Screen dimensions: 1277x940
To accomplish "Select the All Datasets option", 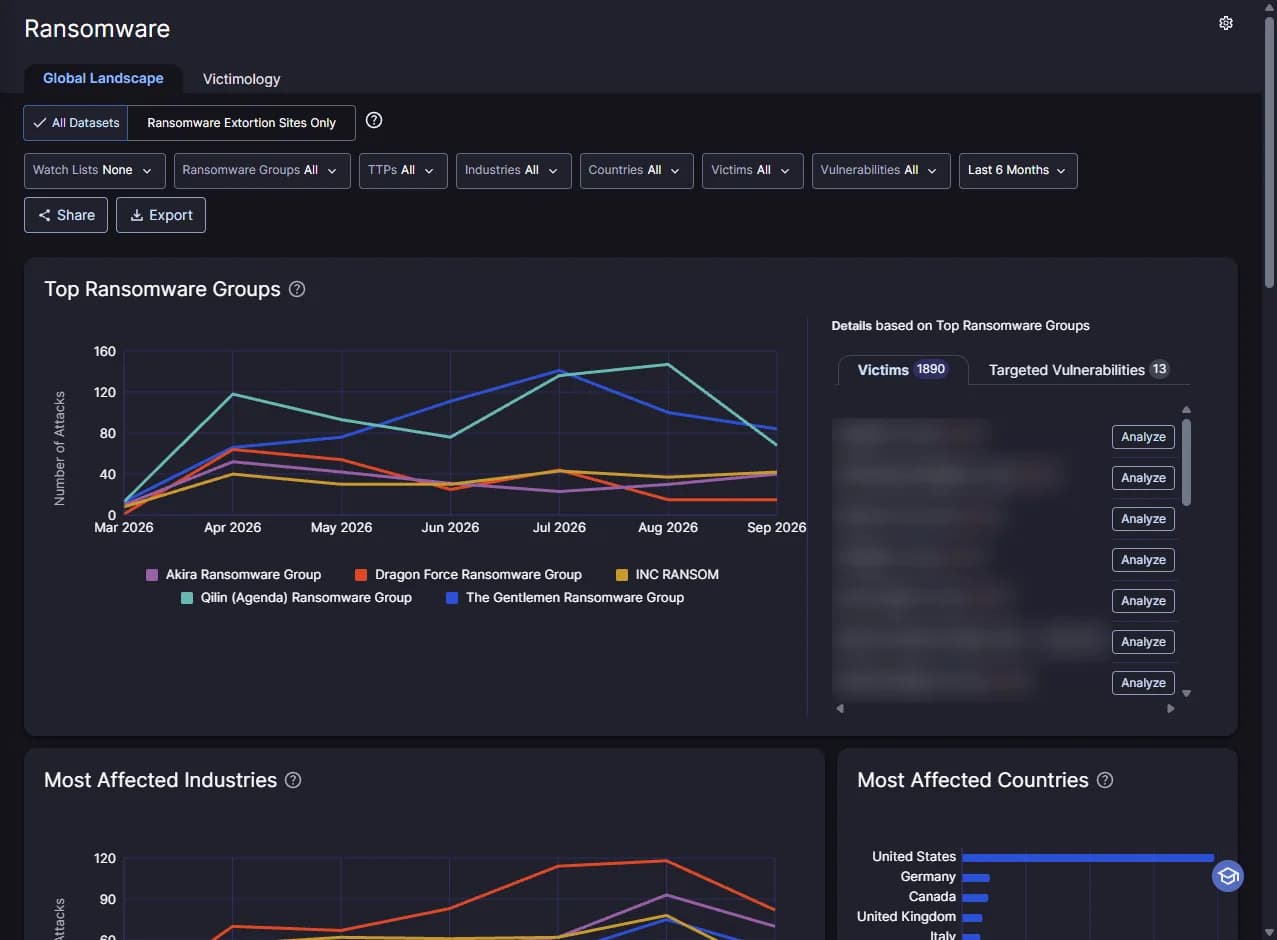I will [x=76, y=123].
